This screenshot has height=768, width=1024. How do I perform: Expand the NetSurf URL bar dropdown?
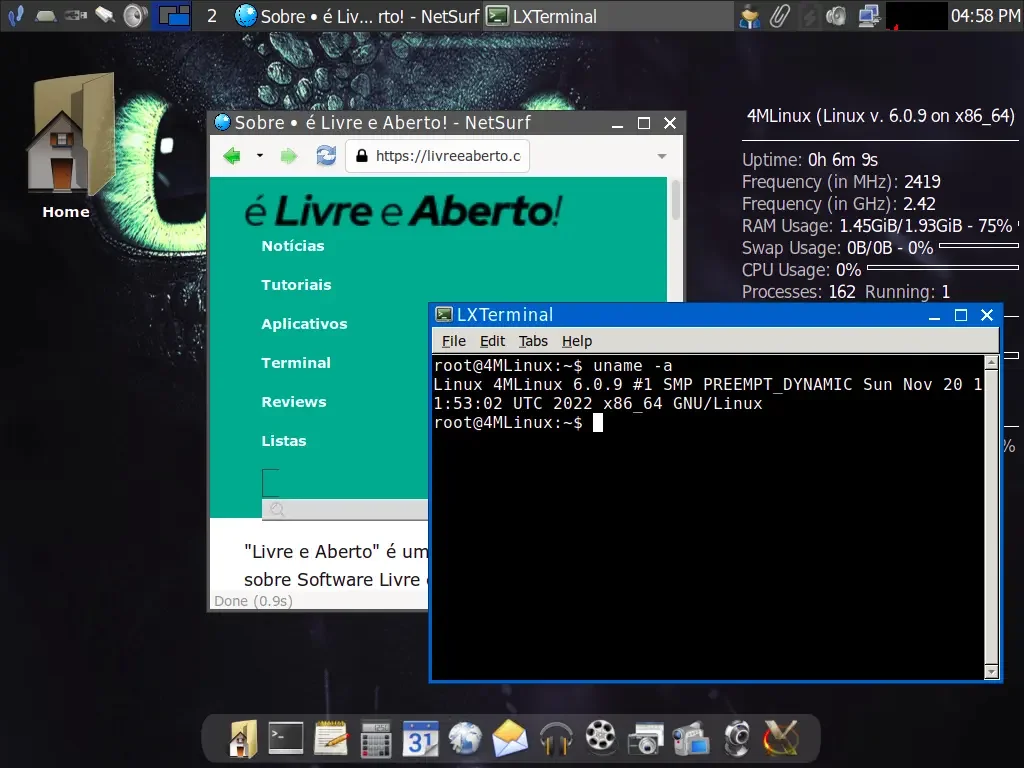(x=662, y=156)
